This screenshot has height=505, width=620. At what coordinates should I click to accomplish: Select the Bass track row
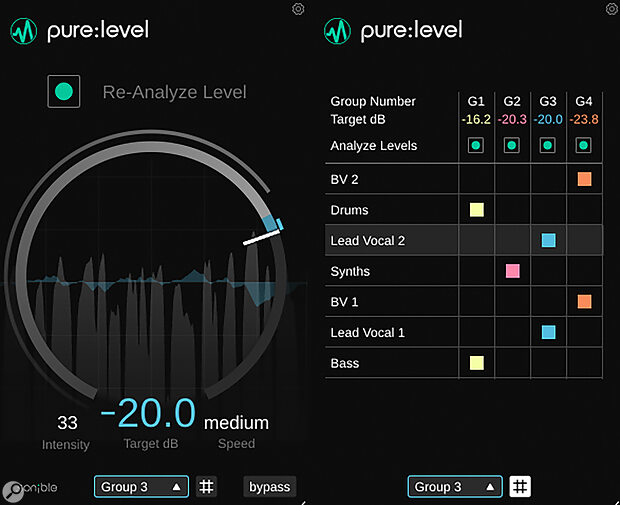[464, 363]
